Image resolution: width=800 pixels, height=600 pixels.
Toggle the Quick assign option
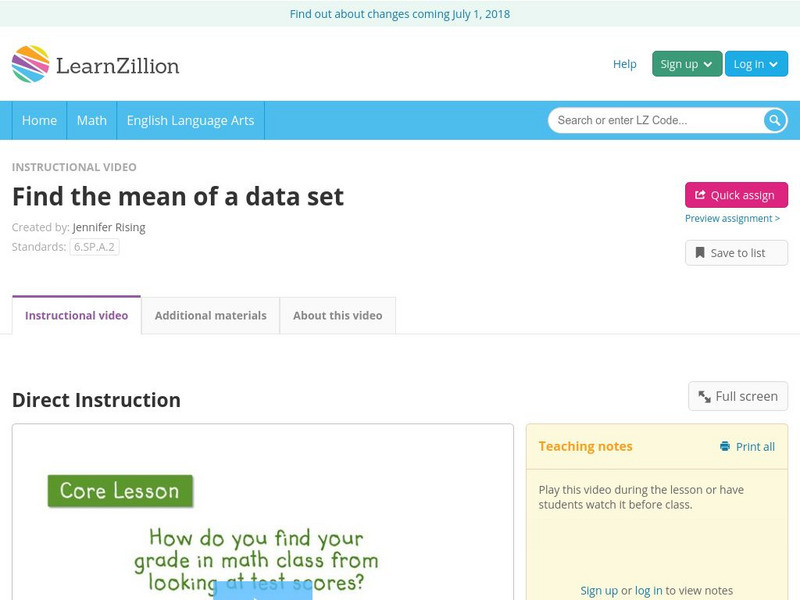click(x=734, y=195)
